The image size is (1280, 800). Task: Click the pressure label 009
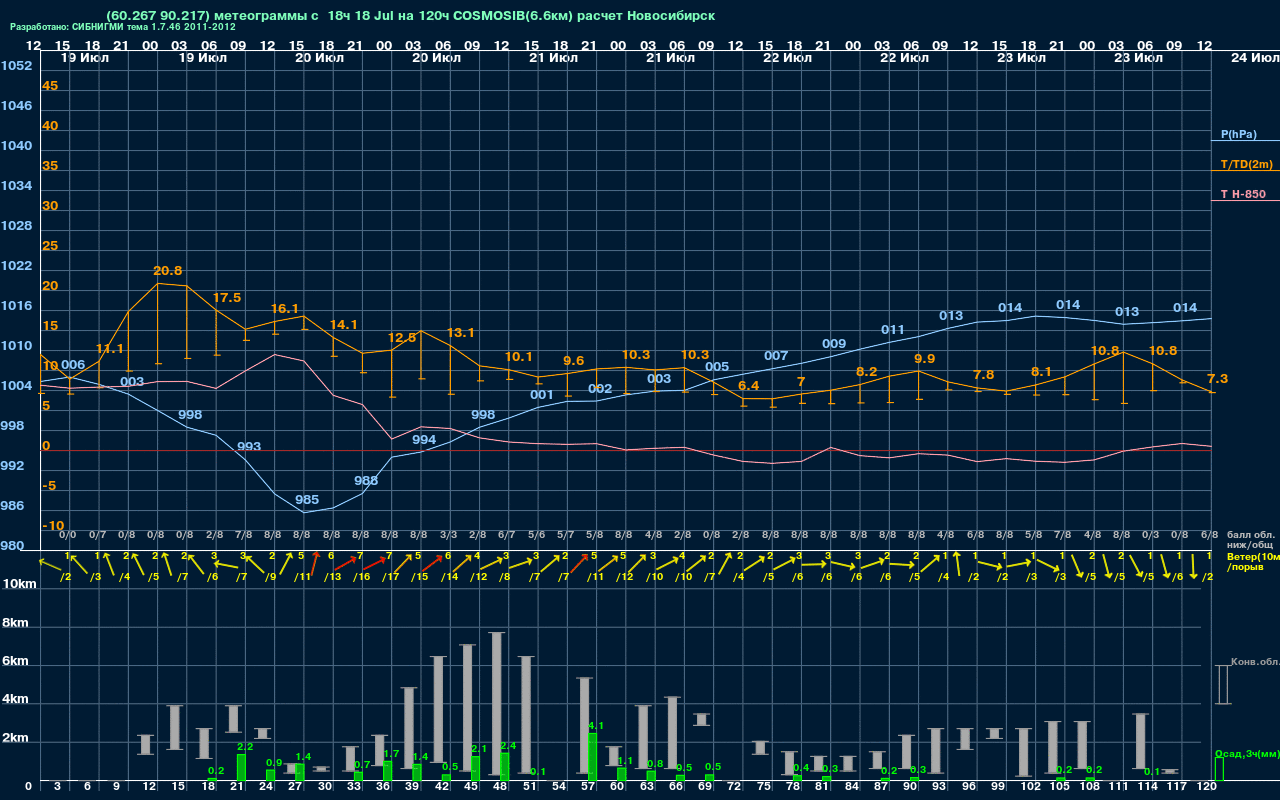[x=834, y=344]
